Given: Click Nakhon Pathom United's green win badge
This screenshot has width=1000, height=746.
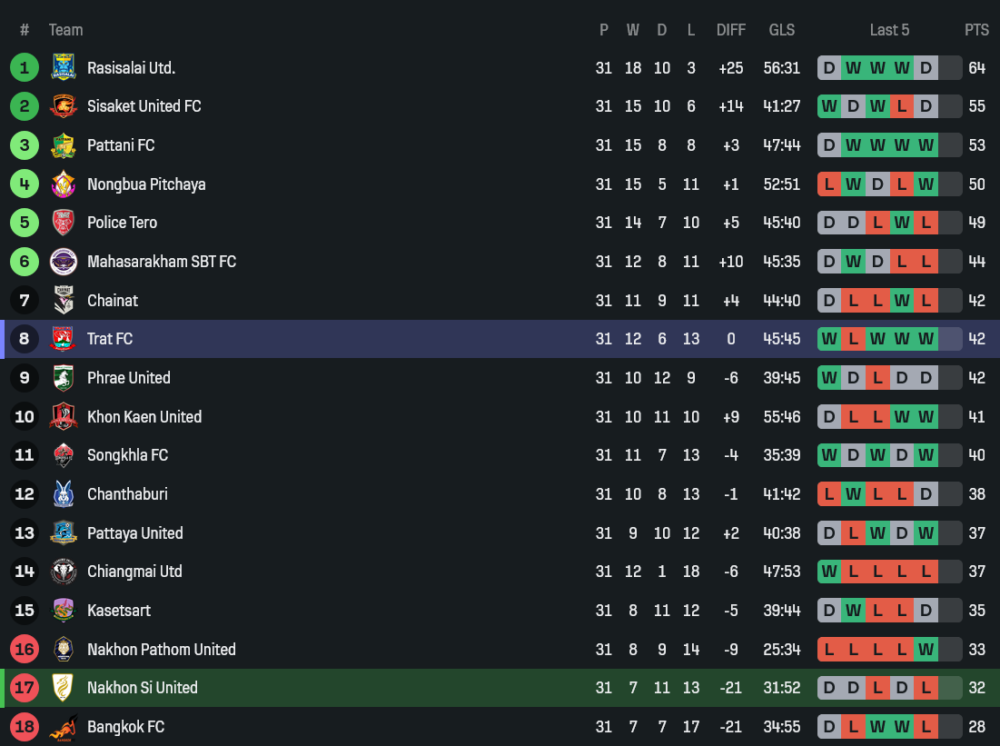Looking at the screenshot, I should 926,649.
